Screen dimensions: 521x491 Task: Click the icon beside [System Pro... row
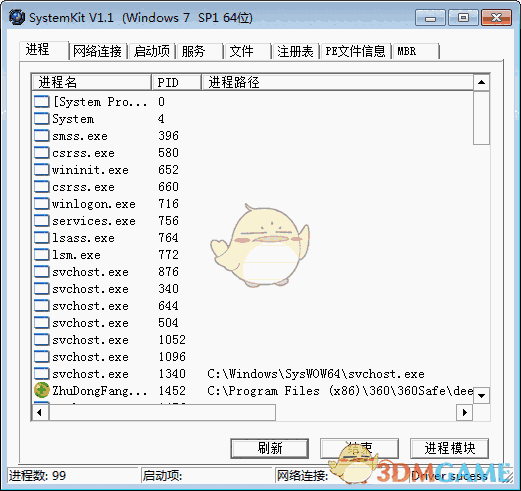pyautogui.click(x=42, y=102)
